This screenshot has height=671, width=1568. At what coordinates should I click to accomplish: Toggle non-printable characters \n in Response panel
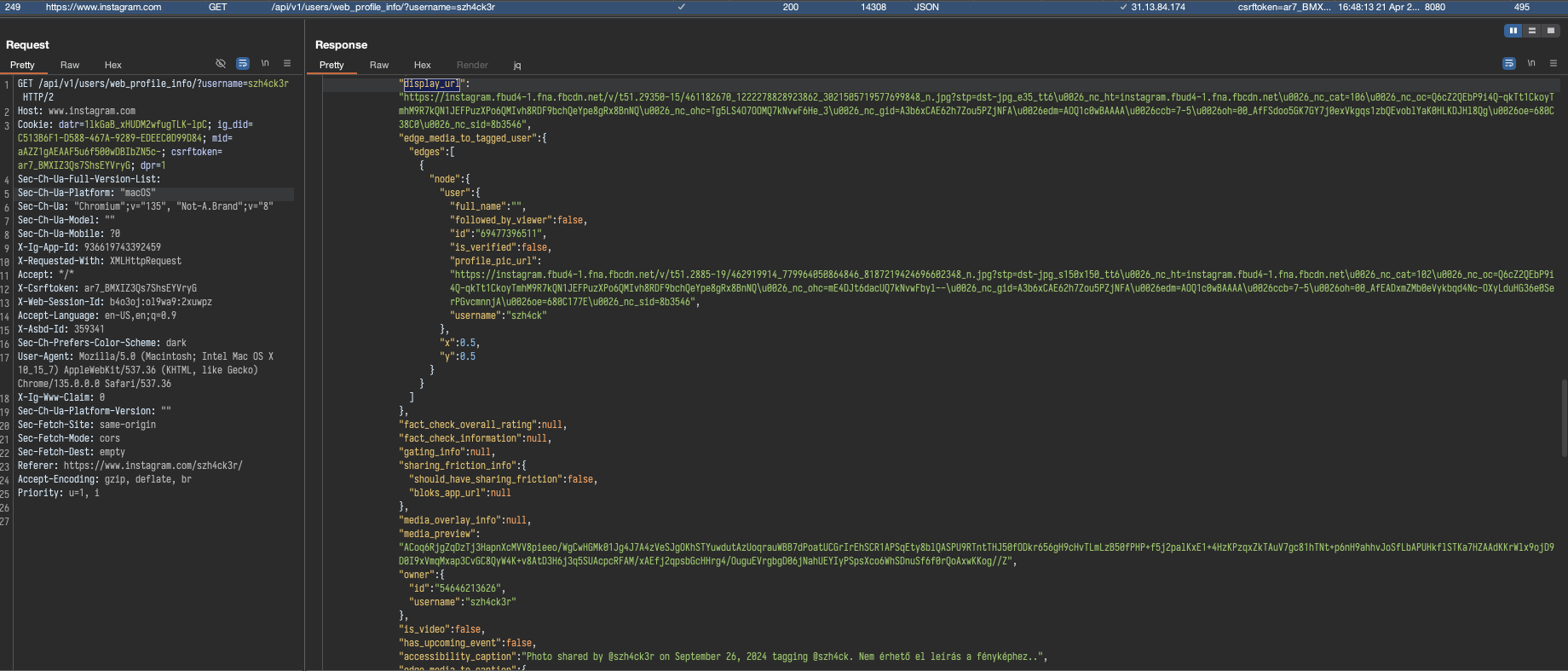tap(1531, 64)
